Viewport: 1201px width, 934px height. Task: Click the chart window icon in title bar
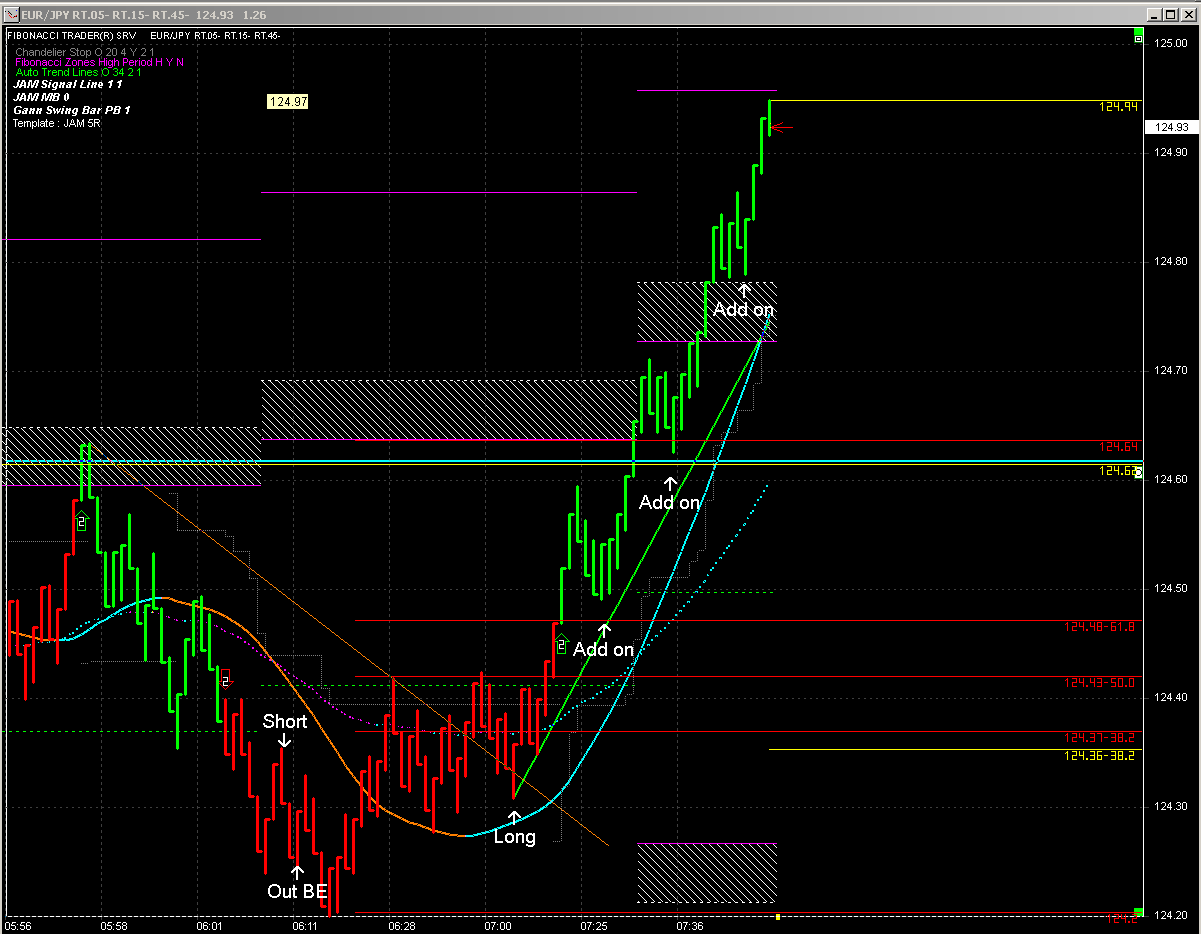pos(11,15)
